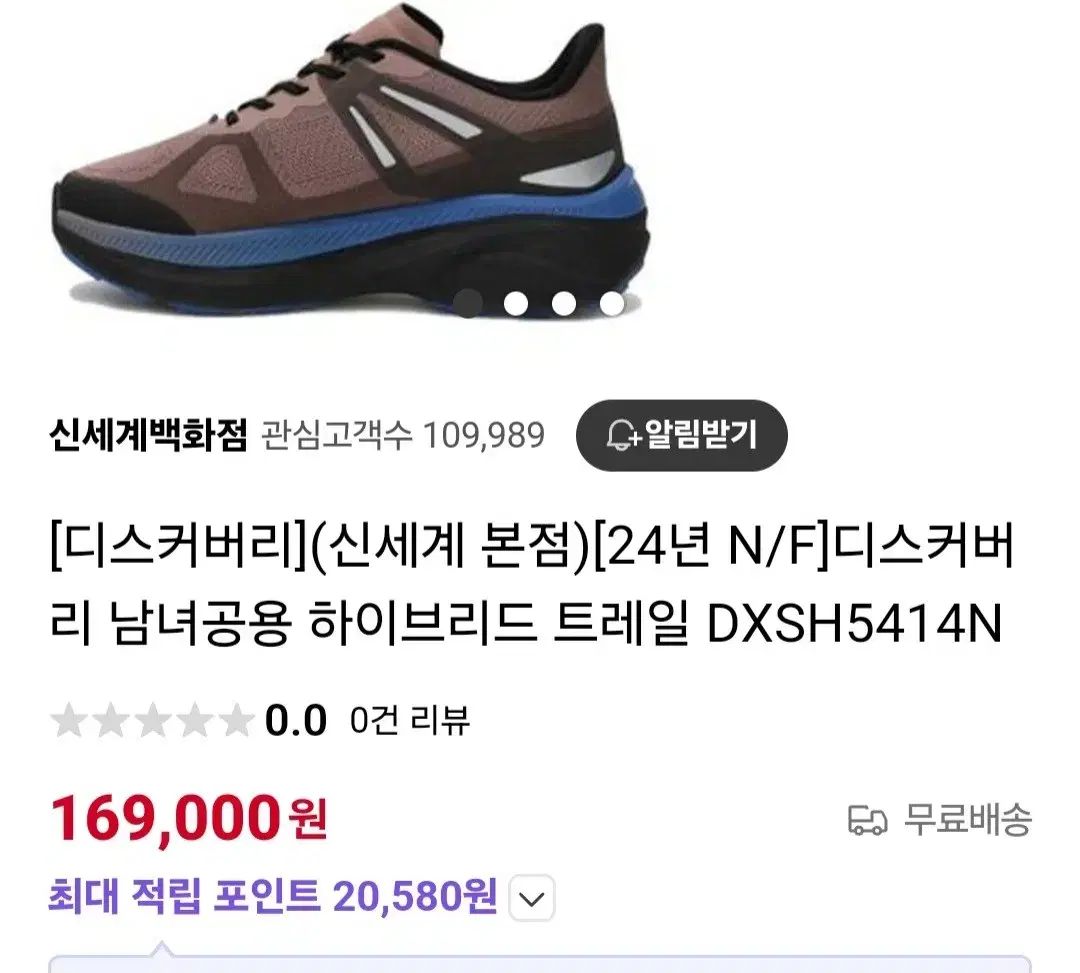The image size is (1080, 973).
Task: Click the bell icon in 알림받기
Action: pyautogui.click(x=622, y=435)
